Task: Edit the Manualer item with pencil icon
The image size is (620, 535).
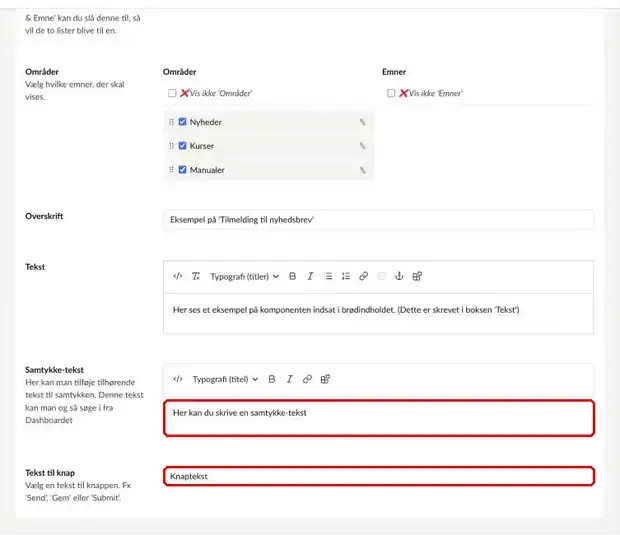Action: point(362,170)
